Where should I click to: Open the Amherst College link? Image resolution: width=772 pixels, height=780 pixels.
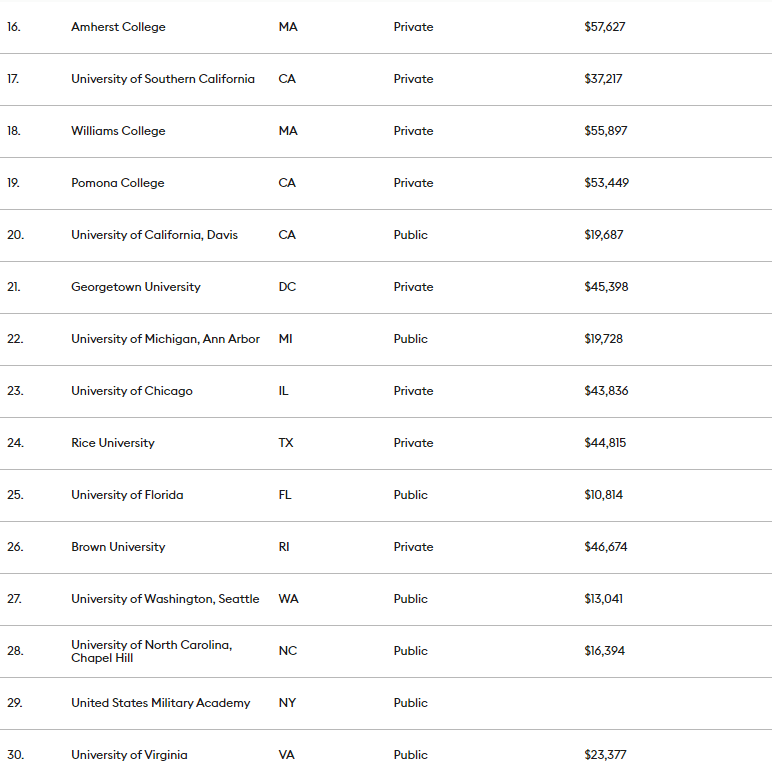[118, 27]
